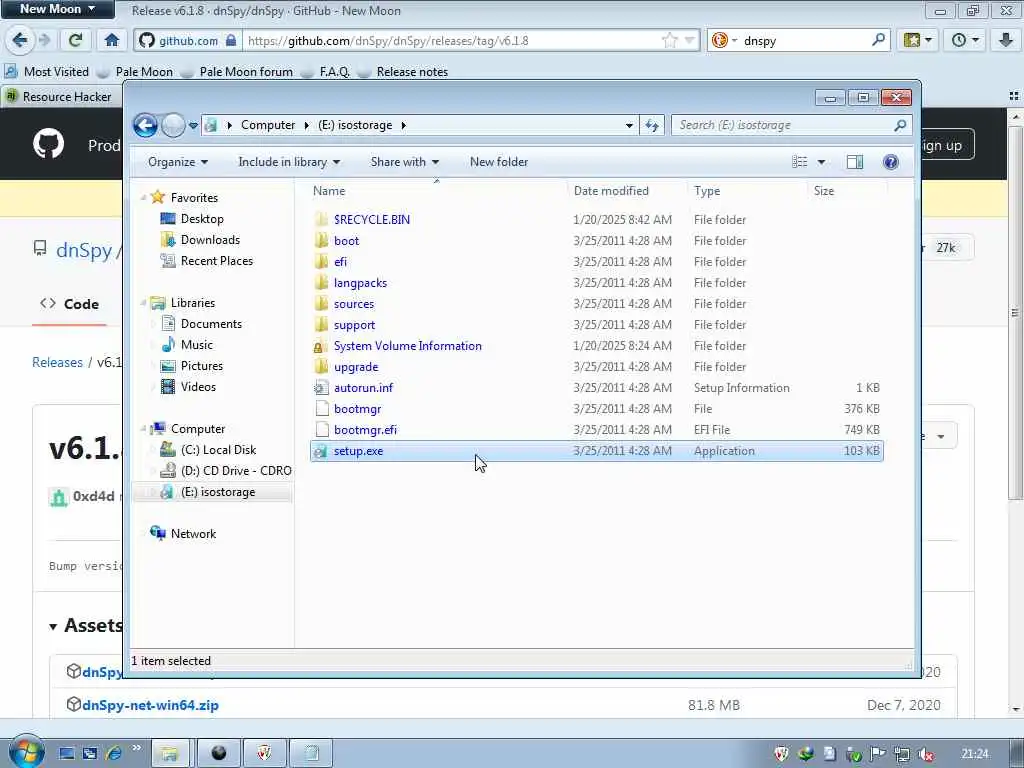1024x768 pixels.
Task: Open the Organize menu
Action: click(x=178, y=162)
